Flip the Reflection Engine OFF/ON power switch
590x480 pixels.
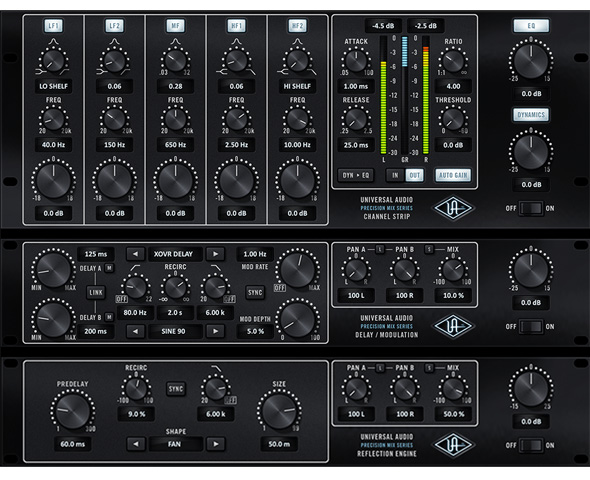pyautogui.click(x=531, y=445)
